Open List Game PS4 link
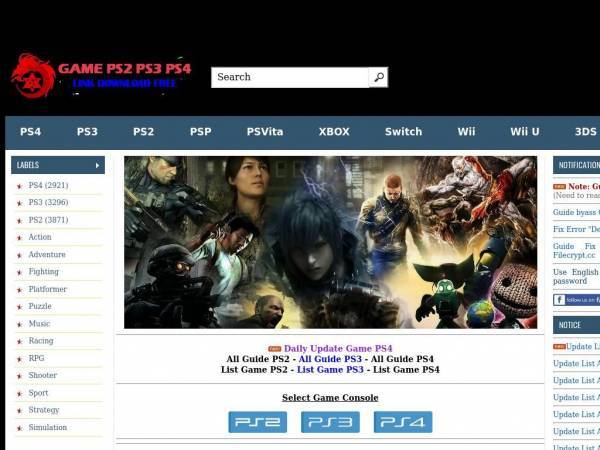This screenshot has height=450, width=600. click(406, 370)
